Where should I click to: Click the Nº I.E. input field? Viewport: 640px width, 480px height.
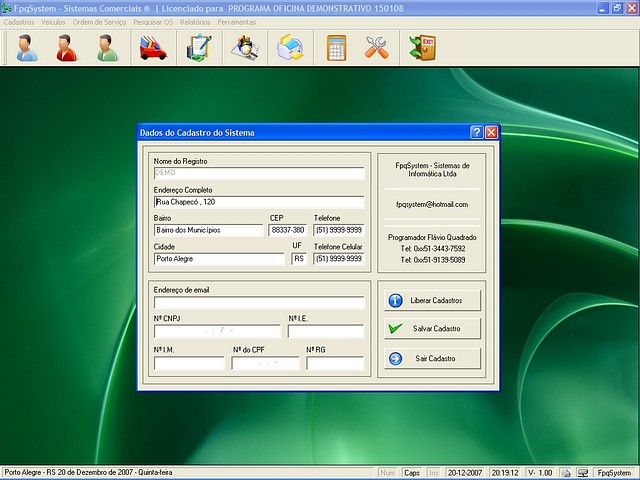point(326,331)
